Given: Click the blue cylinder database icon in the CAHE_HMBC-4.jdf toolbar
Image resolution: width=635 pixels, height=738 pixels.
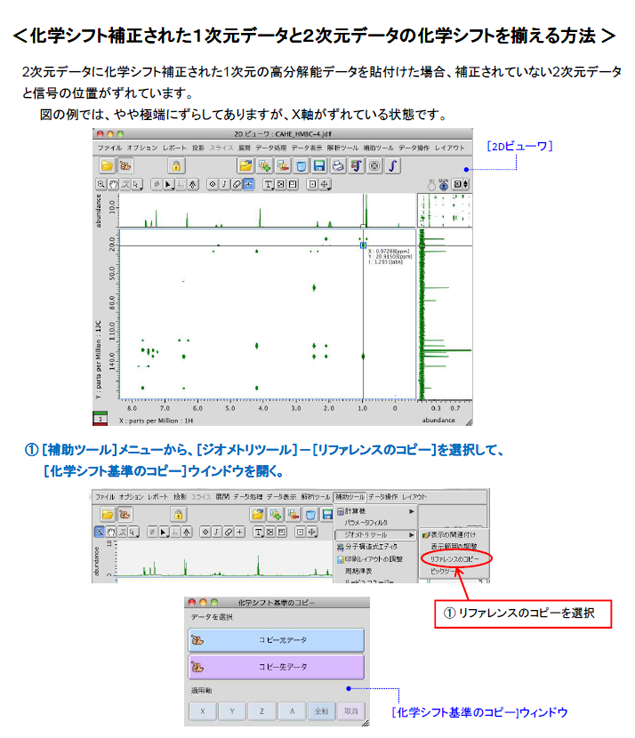Looking at the screenshot, I should 301,166.
